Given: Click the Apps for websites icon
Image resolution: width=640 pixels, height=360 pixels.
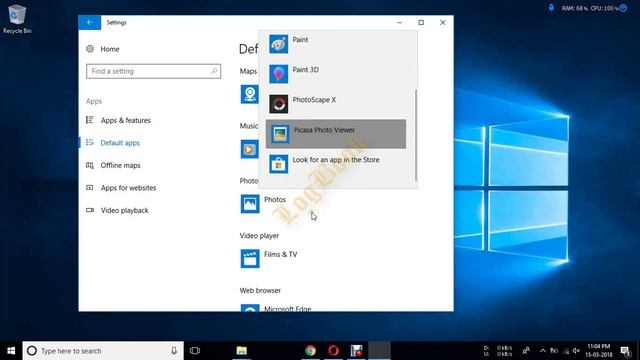Looking at the screenshot, I should pyautogui.click(x=90, y=188).
